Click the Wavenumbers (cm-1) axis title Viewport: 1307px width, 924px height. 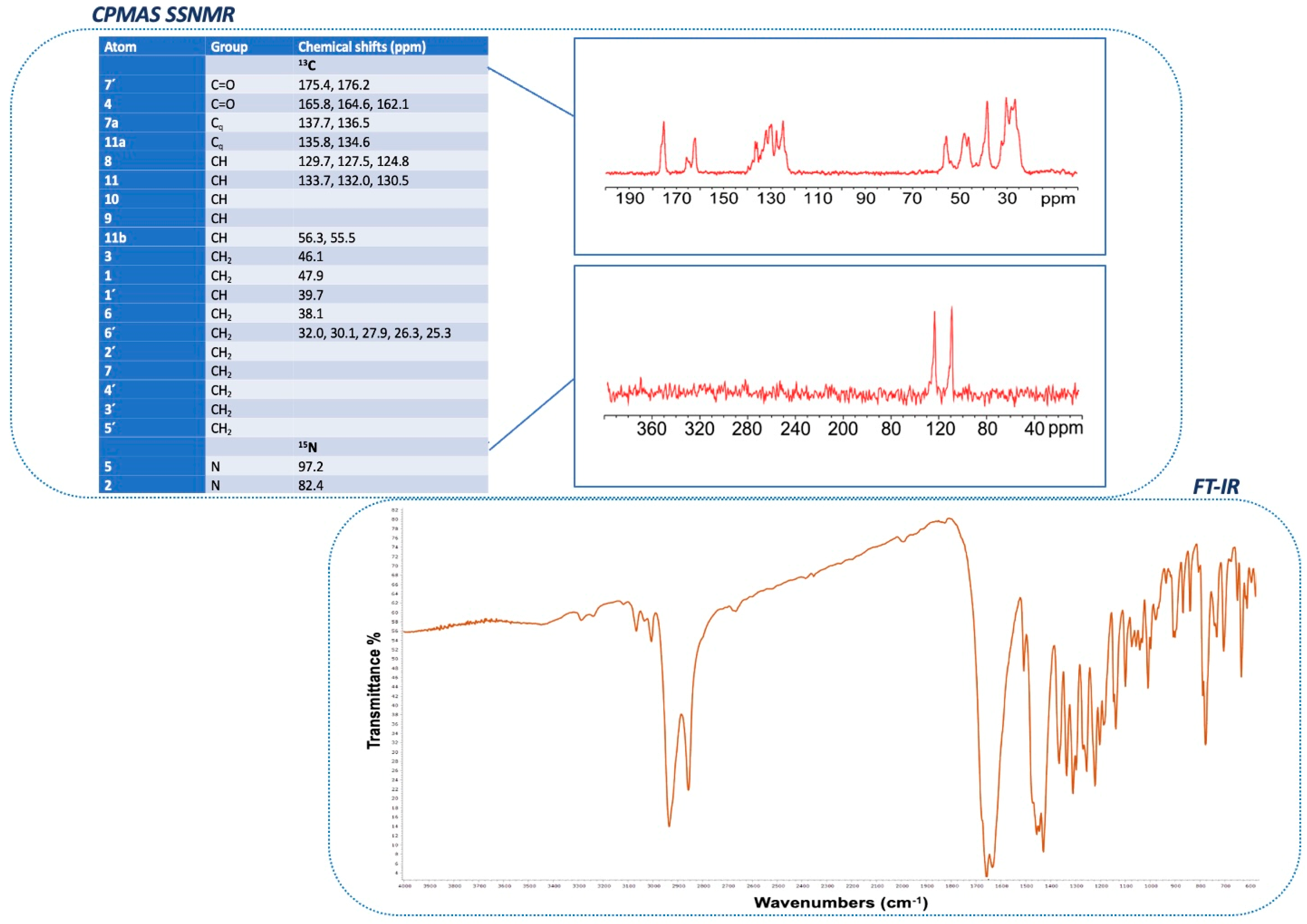click(x=841, y=902)
